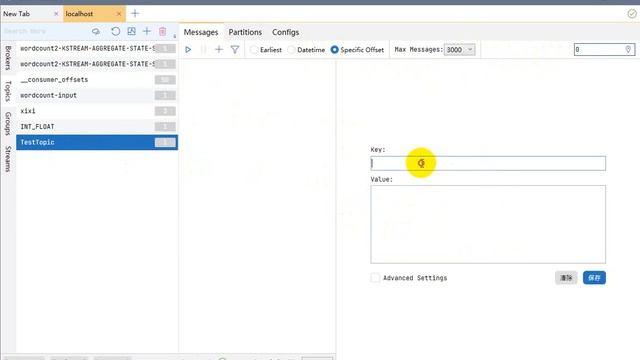Open the Configs tab
640x360 pixels.
[285, 32]
